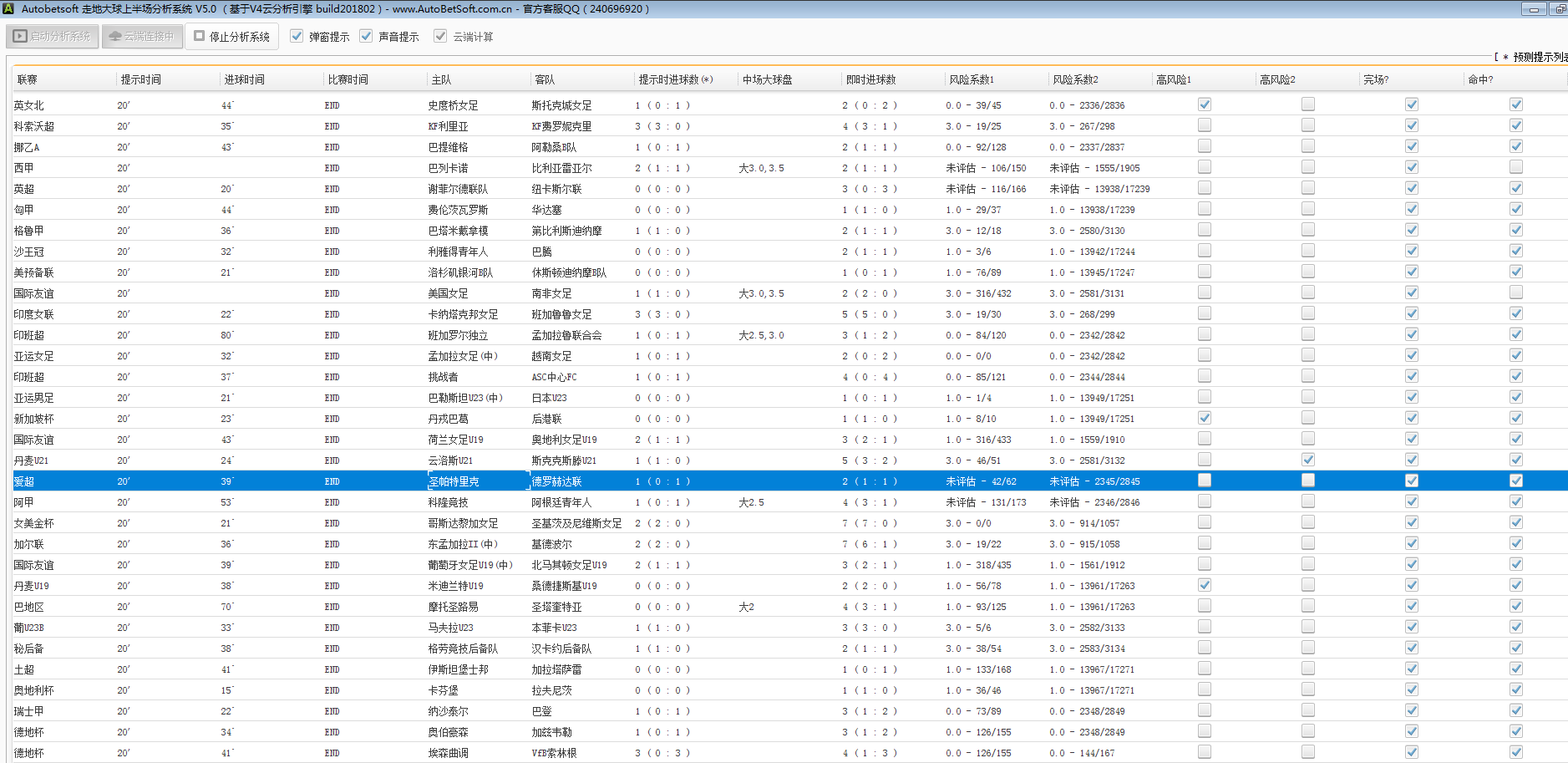Click the 命中? column header
1568x763 pixels.
[x=1480, y=79]
